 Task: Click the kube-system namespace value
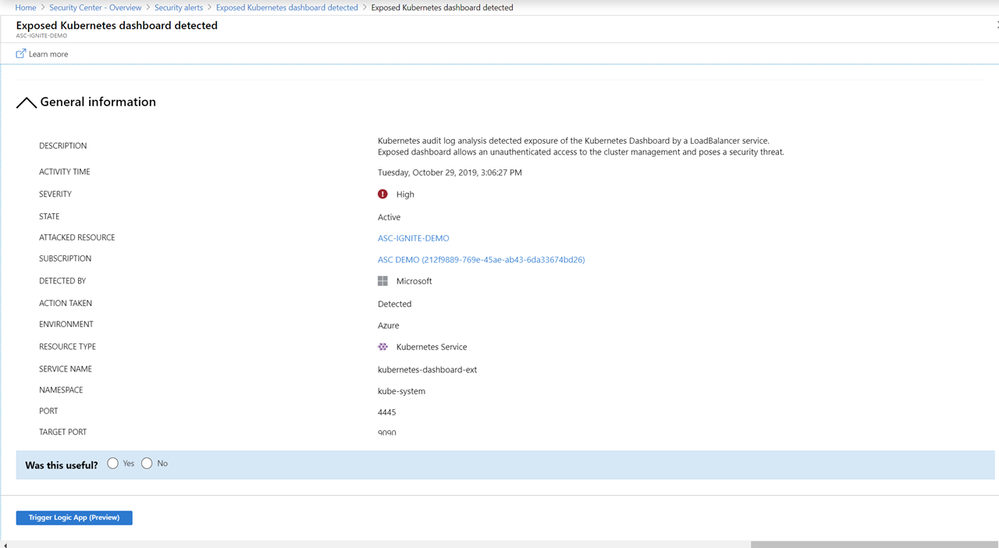[x=401, y=391]
